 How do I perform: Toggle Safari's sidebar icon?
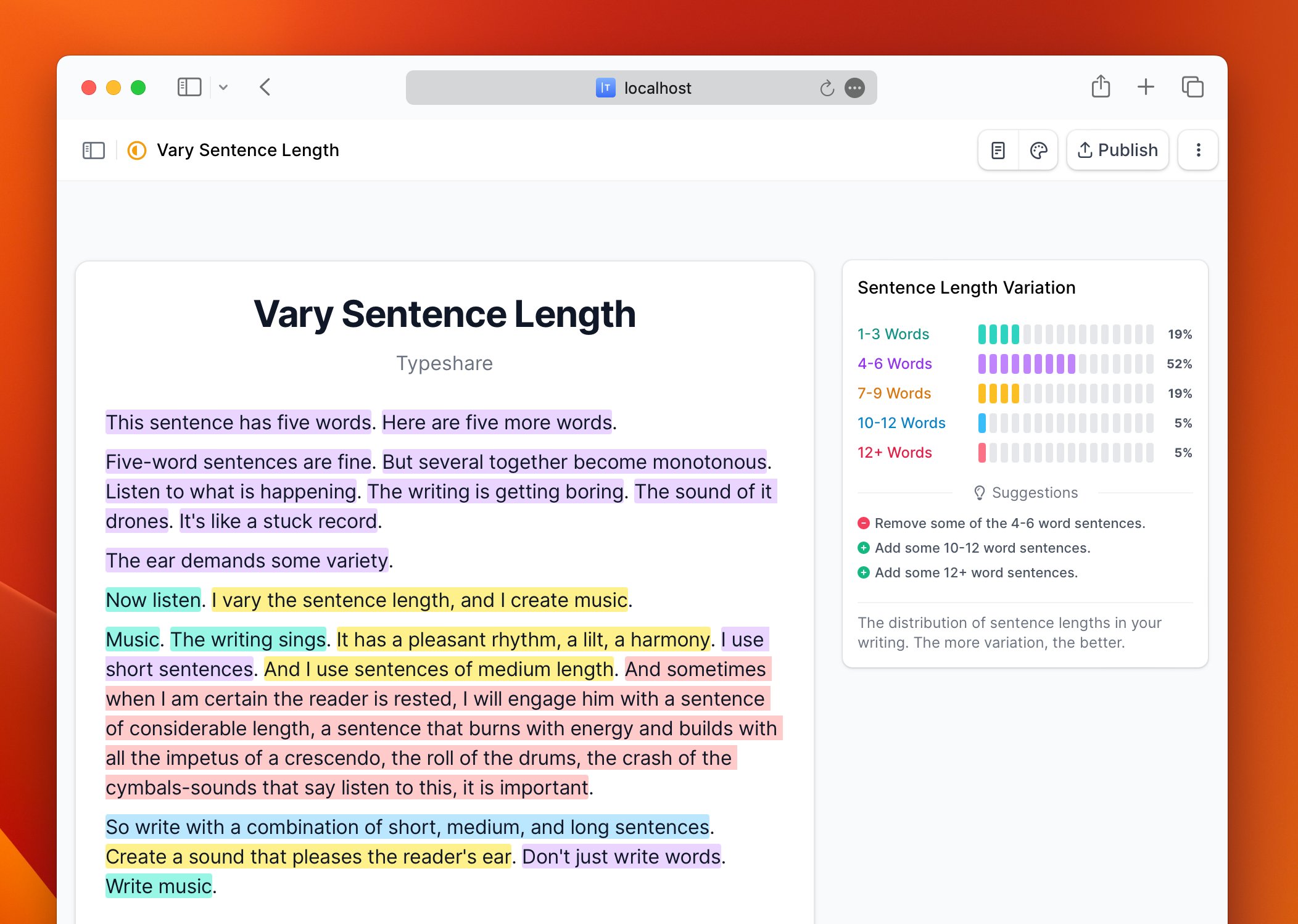190,87
